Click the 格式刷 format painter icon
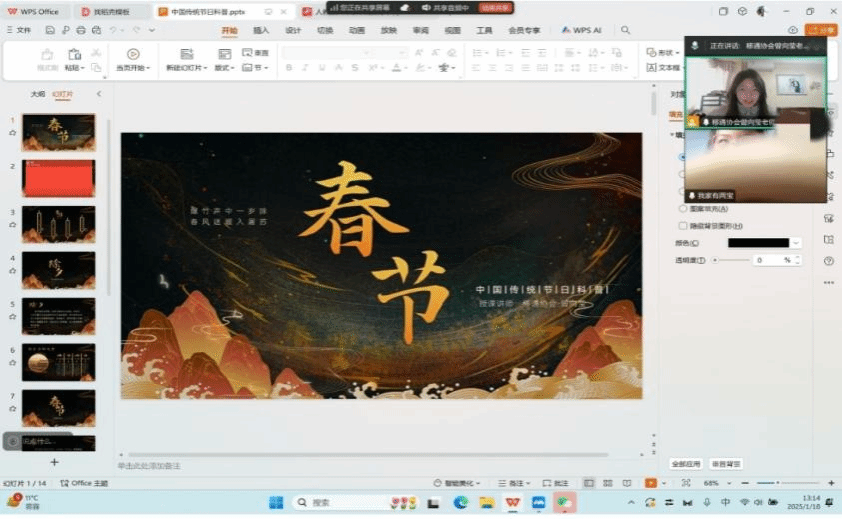Viewport: 842px width, 519px height. pyautogui.click(x=47, y=54)
